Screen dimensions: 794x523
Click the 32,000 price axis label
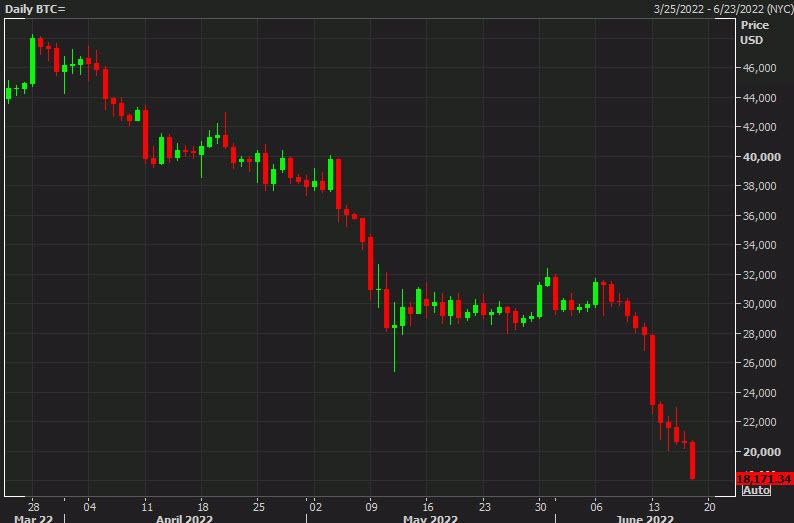click(759, 275)
